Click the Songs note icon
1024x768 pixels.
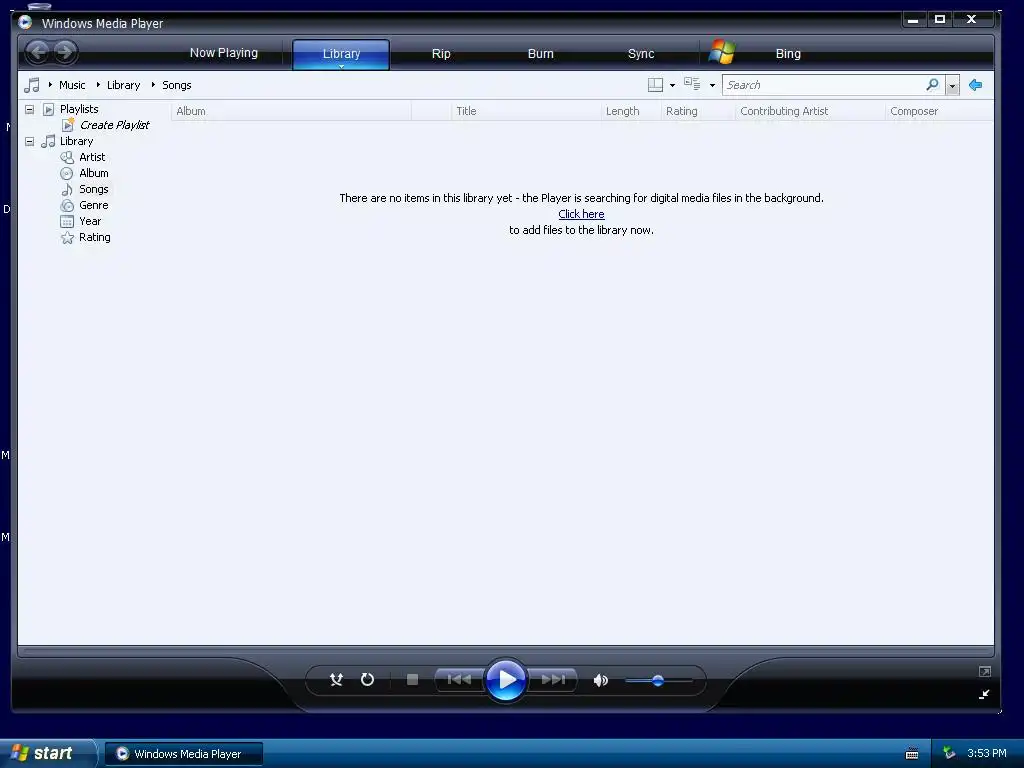tap(67, 189)
